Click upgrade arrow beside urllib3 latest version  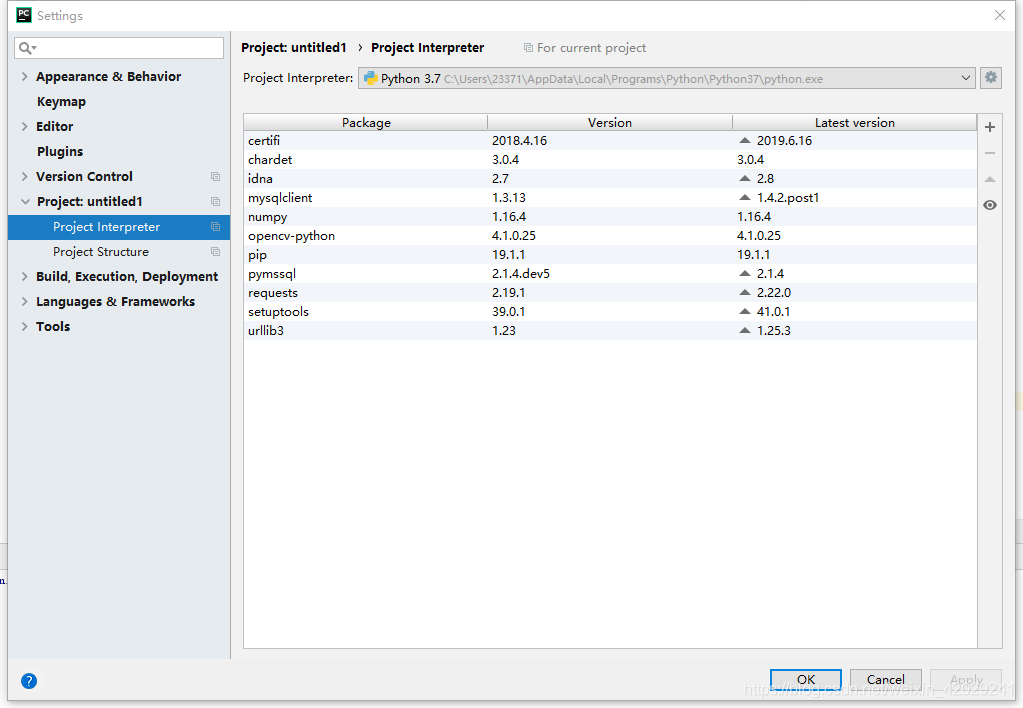pos(744,330)
